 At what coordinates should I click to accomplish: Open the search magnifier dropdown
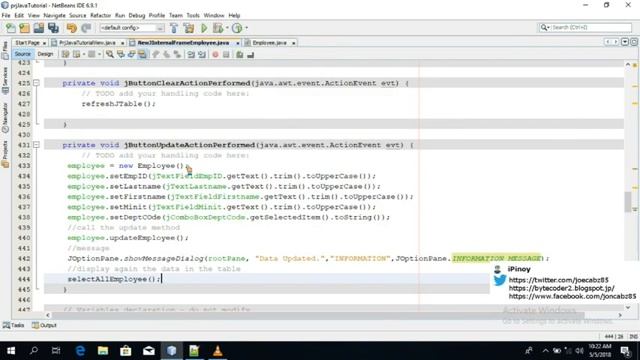tap(545, 27)
